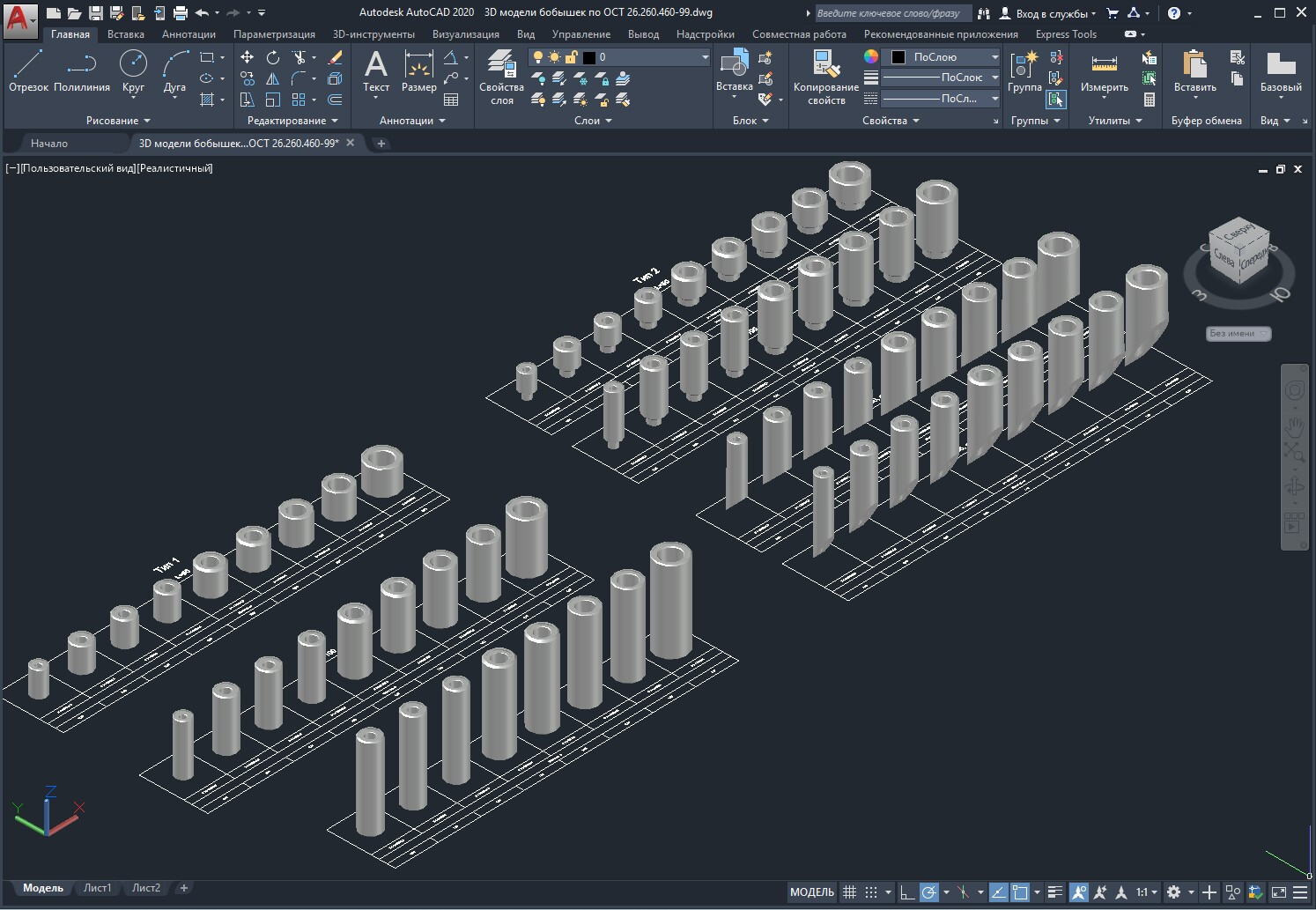Expand the Рисование panel

(x=118, y=121)
